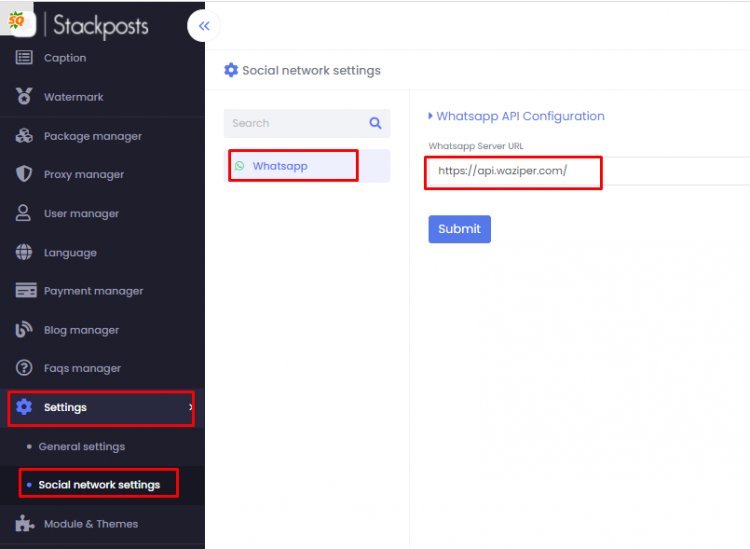Click the WhatsApp logo icon
The height and width of the screenshot is (549, 750).
pos(240,166)
